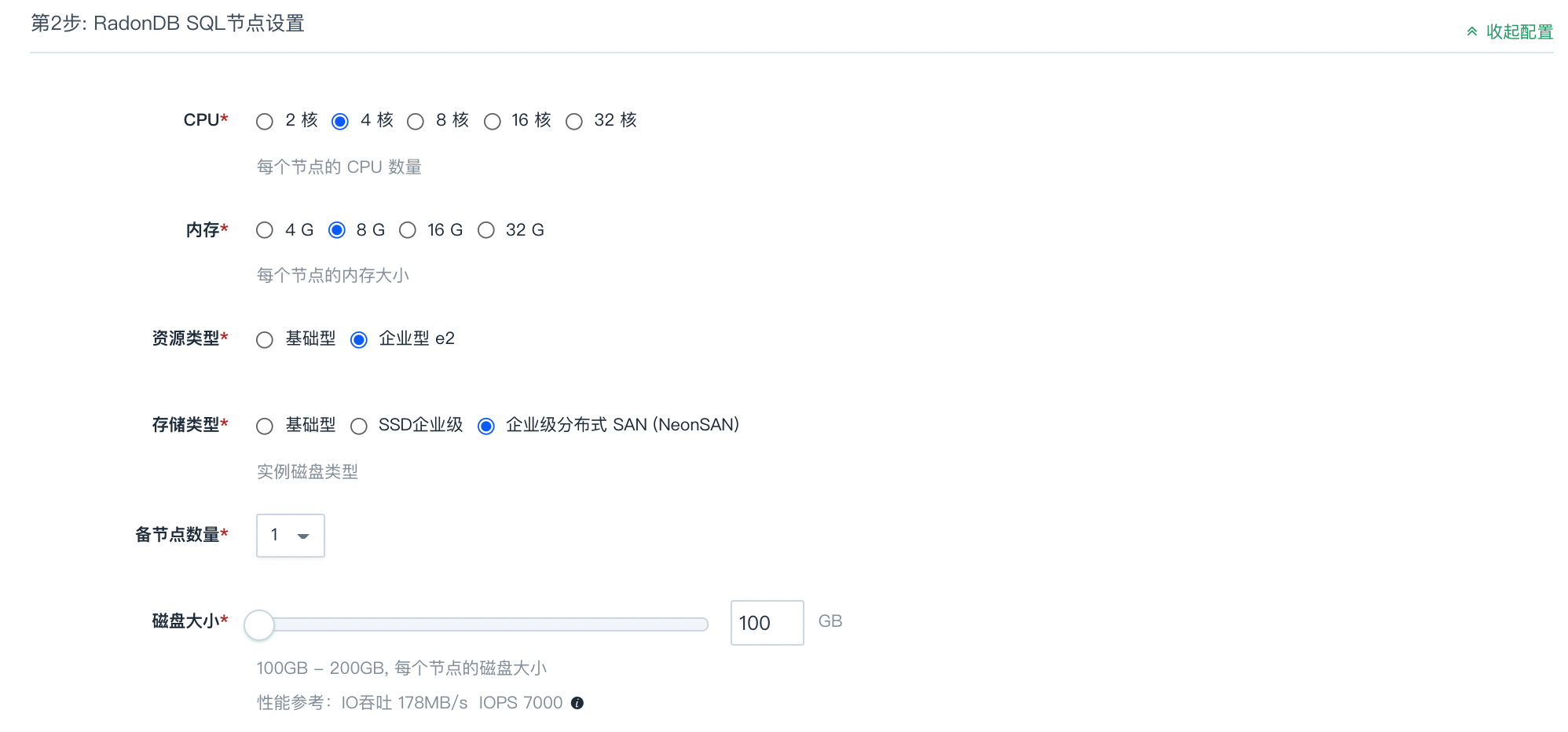Select the 8 G memory radio button

(337, 230)
